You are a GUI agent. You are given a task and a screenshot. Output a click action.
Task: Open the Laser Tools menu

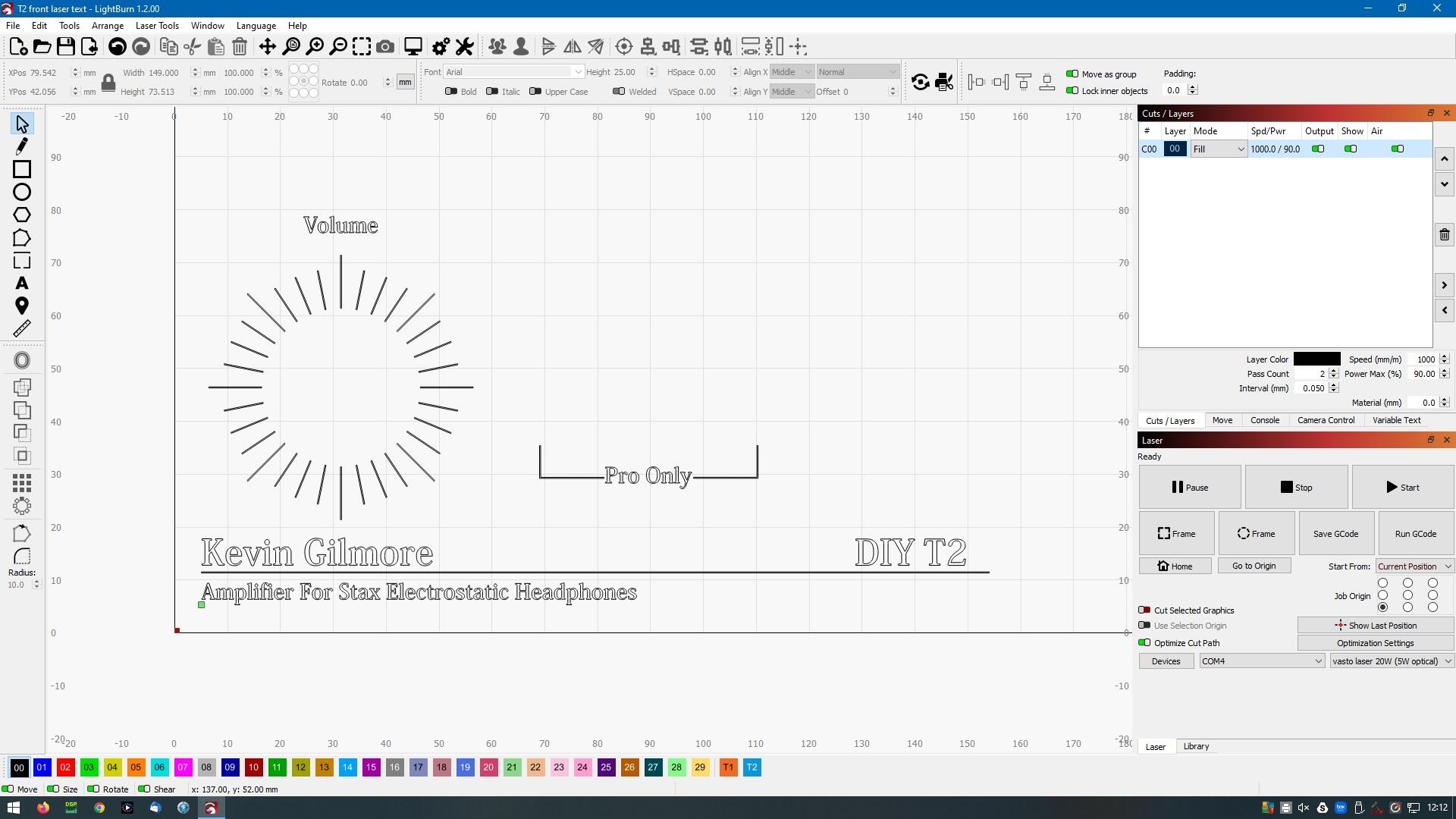click(157, 26)
